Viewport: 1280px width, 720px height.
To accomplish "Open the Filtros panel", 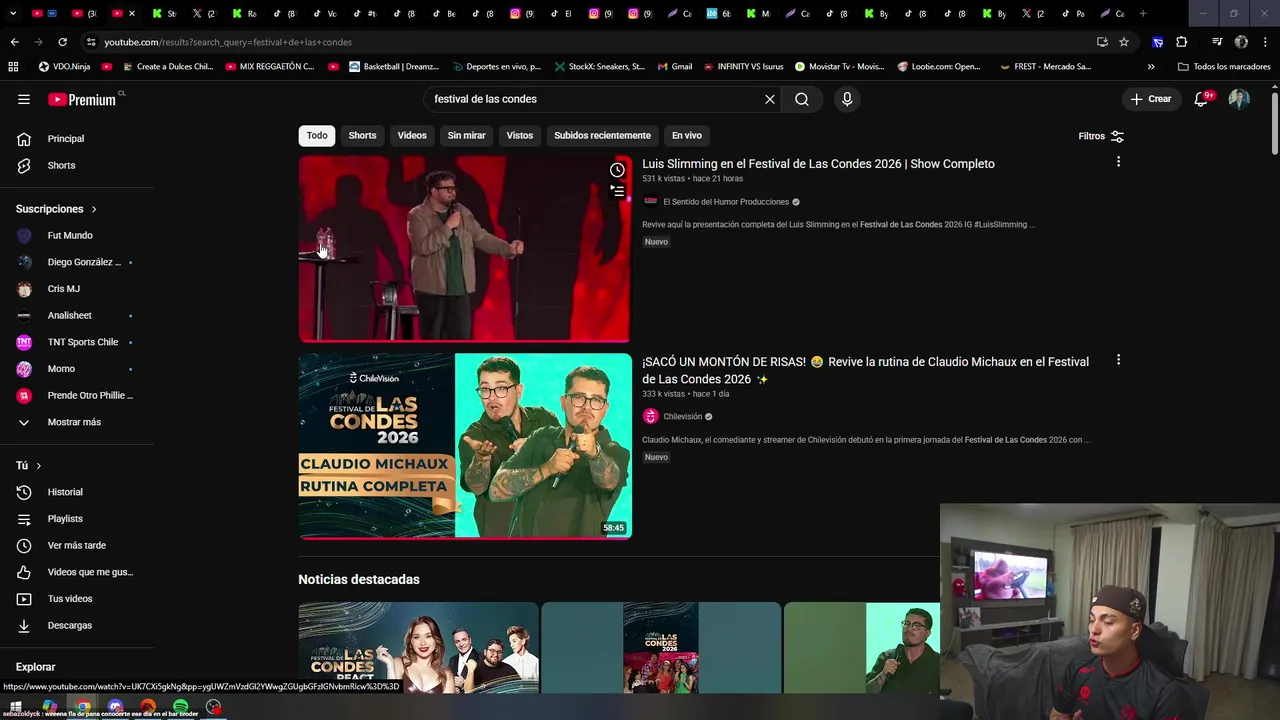I will click(x=1101, y=136).
